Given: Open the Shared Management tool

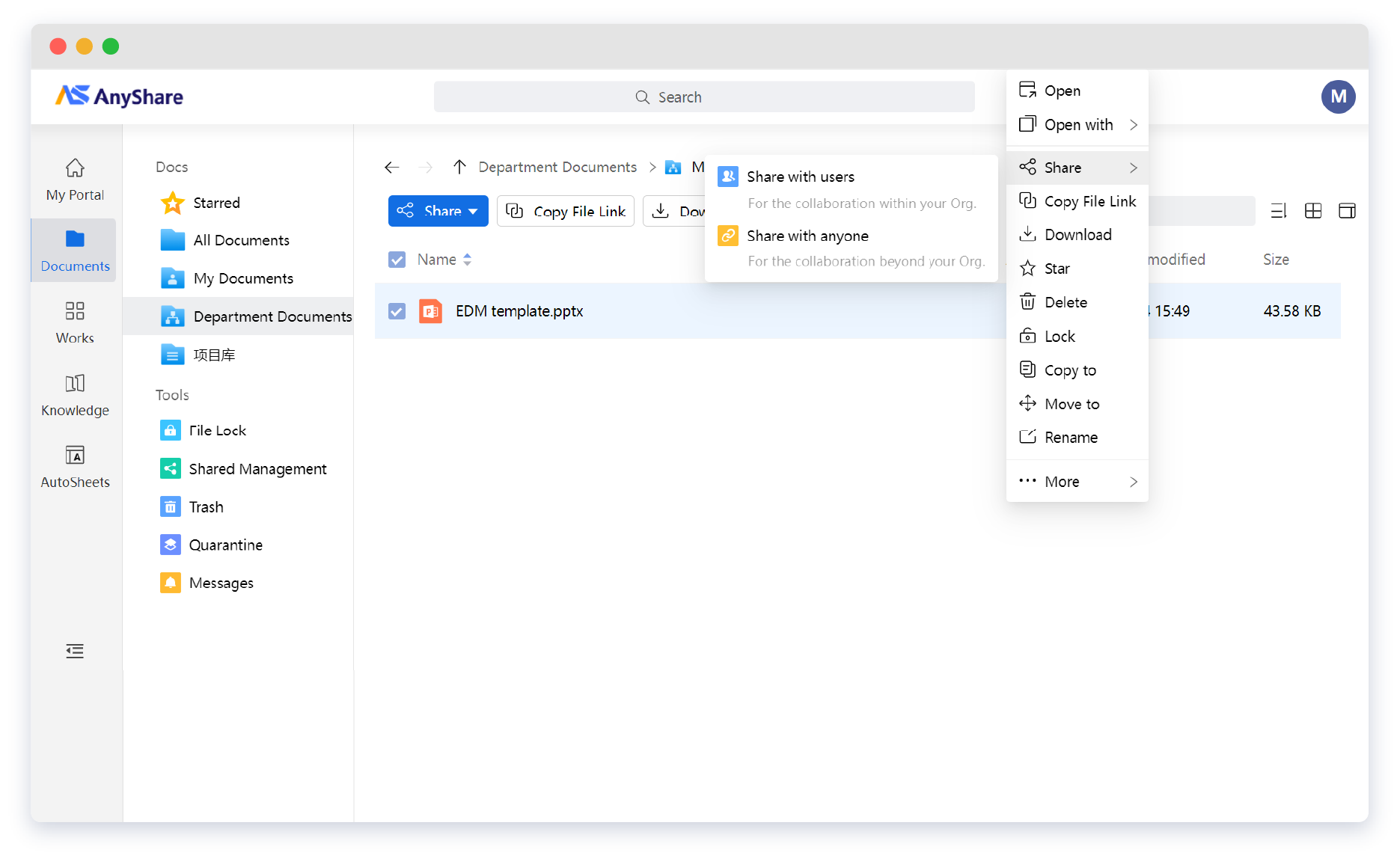Looking at the screenshot, I should (258, 468).
